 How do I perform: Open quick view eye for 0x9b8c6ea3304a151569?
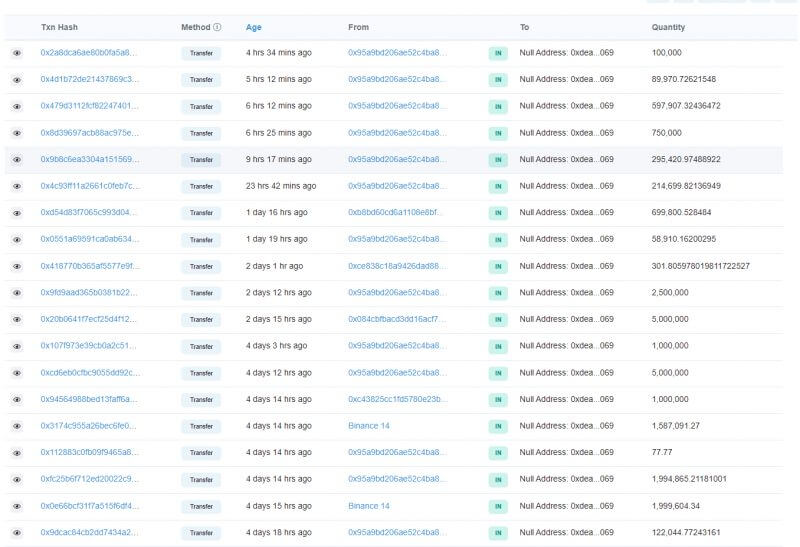tap(17, 160)
